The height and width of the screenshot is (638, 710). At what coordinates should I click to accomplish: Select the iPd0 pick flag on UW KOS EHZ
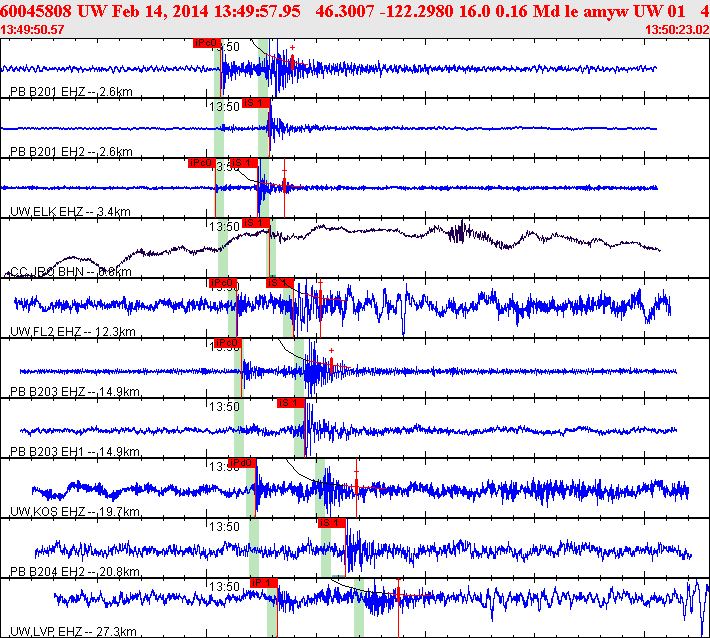click(242, 463)
